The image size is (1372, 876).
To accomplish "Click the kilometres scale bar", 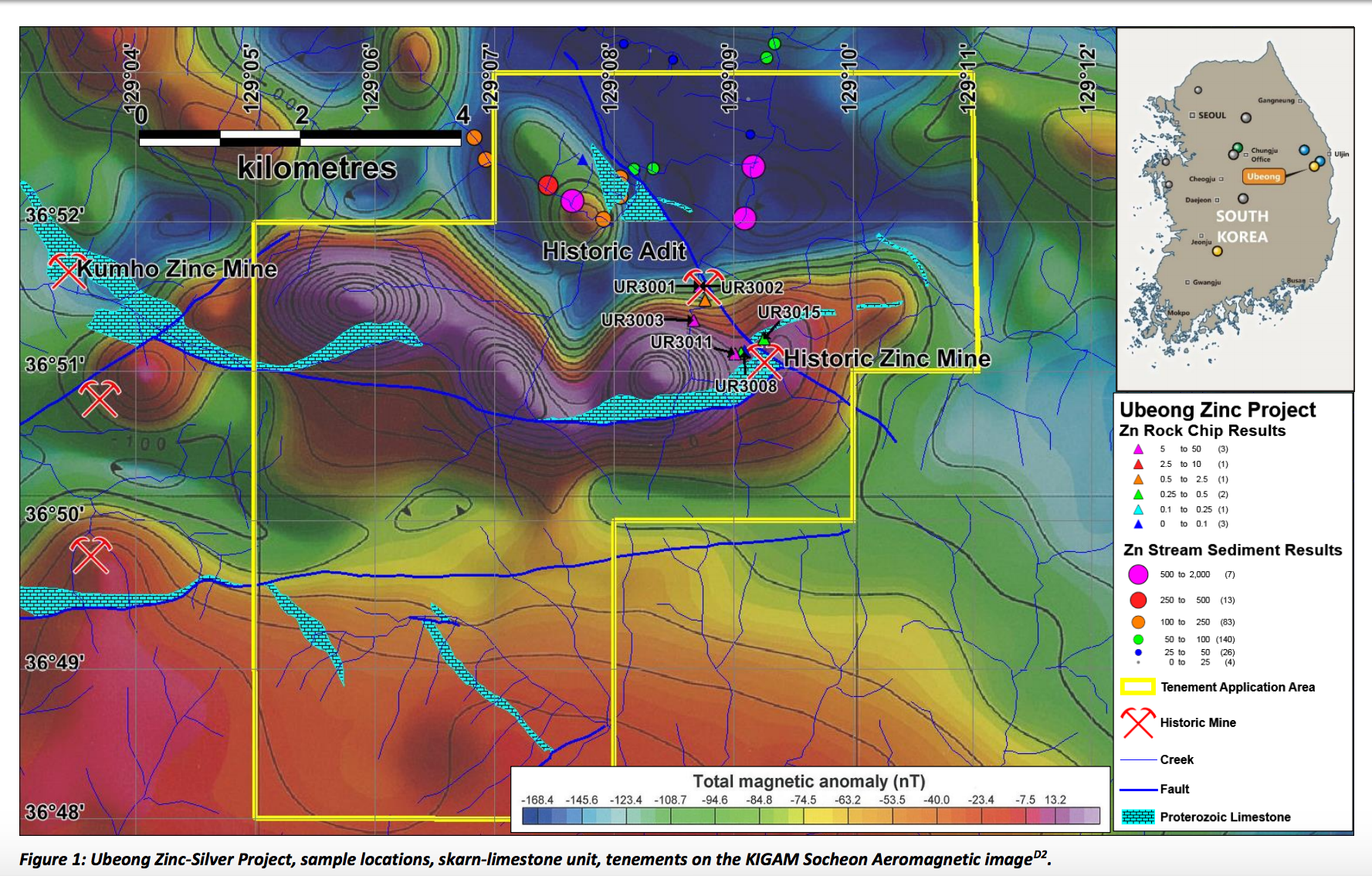I will 300,138.
